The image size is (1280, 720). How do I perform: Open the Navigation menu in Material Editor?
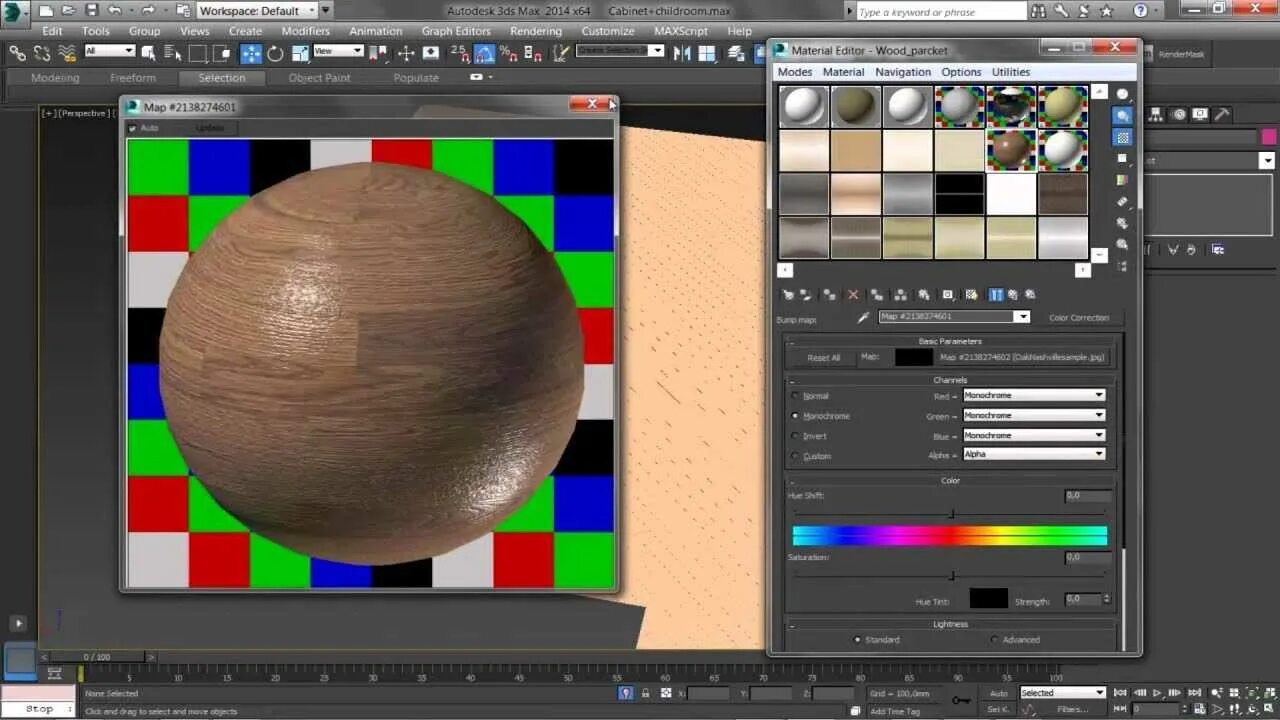[x=903, y=72]
